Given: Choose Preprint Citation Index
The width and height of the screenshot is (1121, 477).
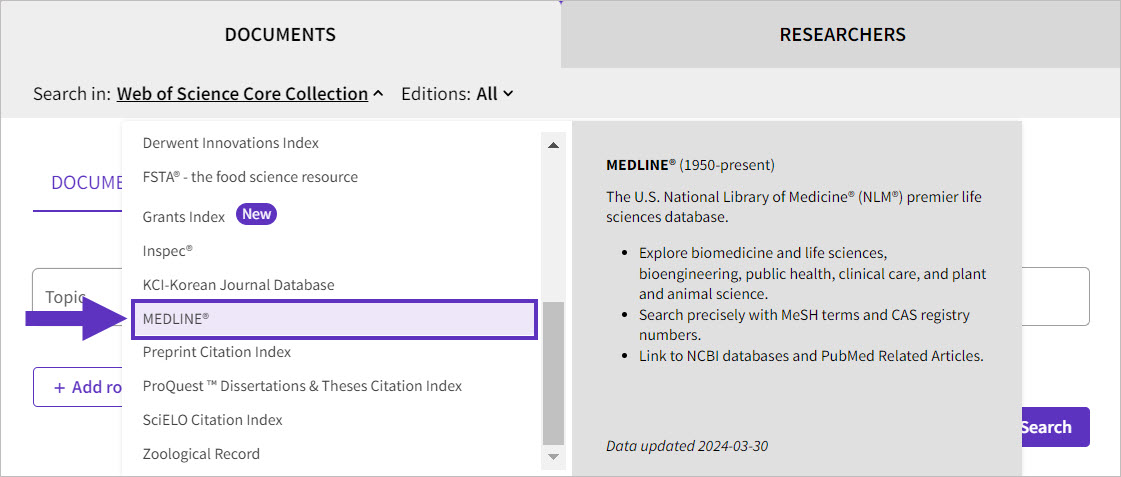Looking at the screenshot, I should 217,352.
